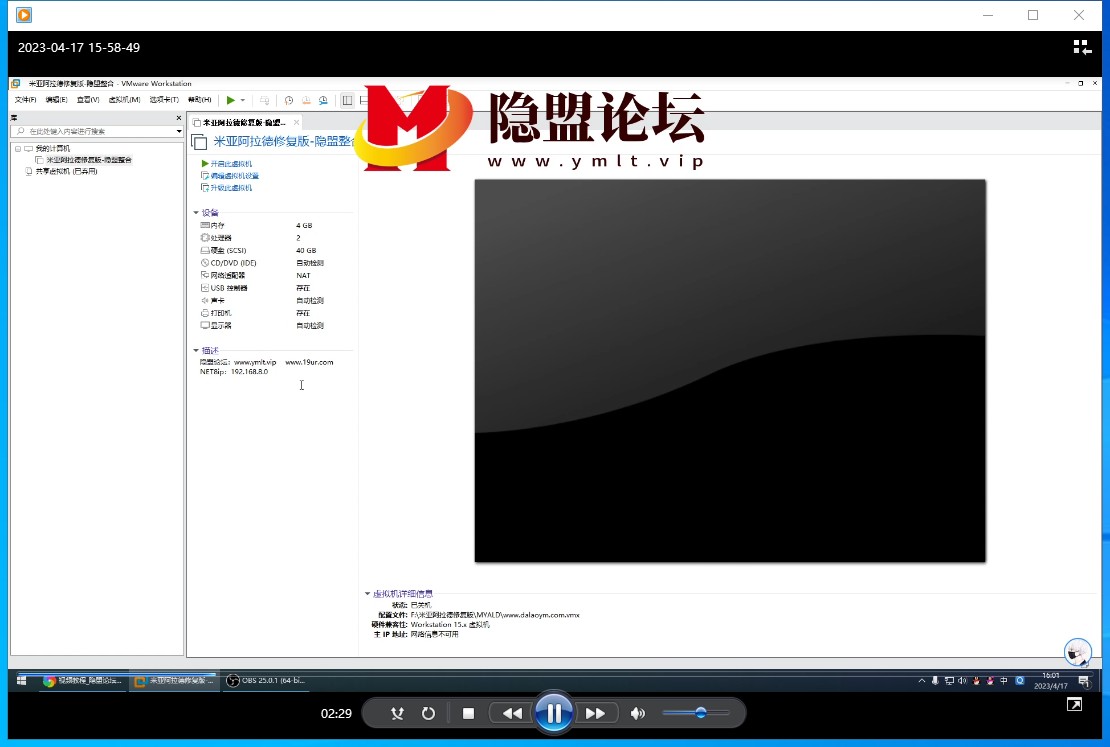Open the 帮助(H) menu
The height and width of the screenshot is (747, 1110).
pyautogui.click(x=200, y=100)
